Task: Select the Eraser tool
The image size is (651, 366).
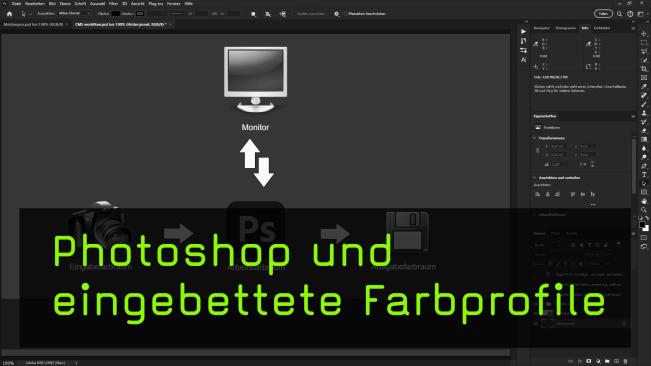Action: 644,131
